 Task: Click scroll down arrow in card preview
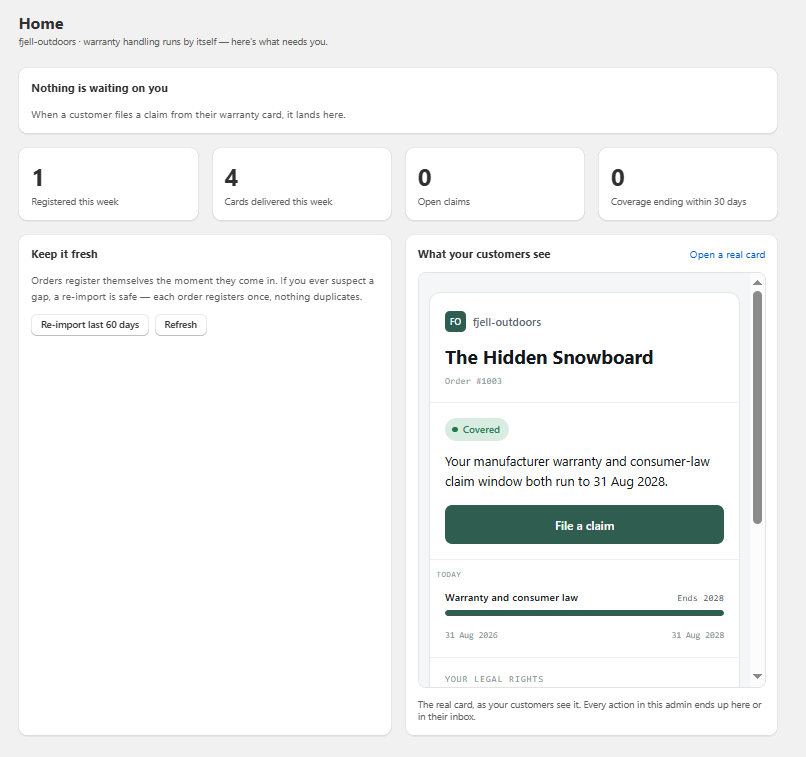757,676
